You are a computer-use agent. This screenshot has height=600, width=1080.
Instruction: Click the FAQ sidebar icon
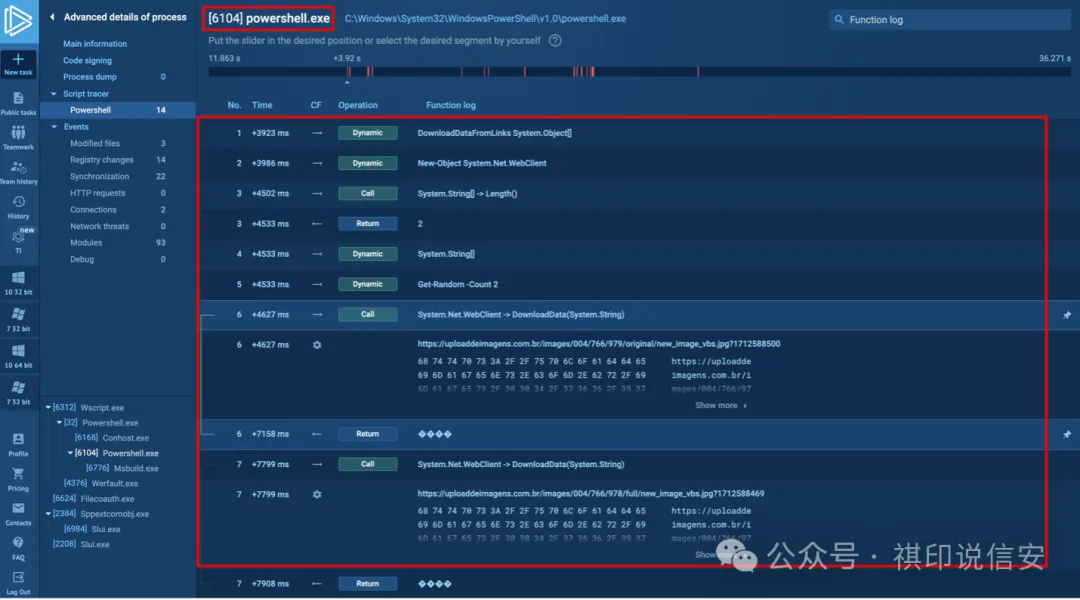(18, 545)
